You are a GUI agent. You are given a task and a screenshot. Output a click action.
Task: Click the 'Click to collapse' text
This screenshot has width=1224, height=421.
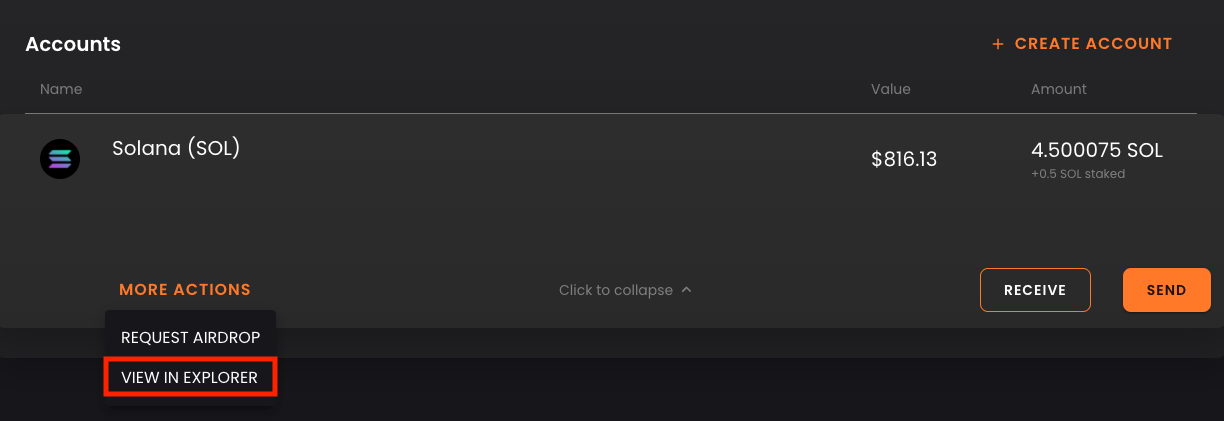point(616,290)
